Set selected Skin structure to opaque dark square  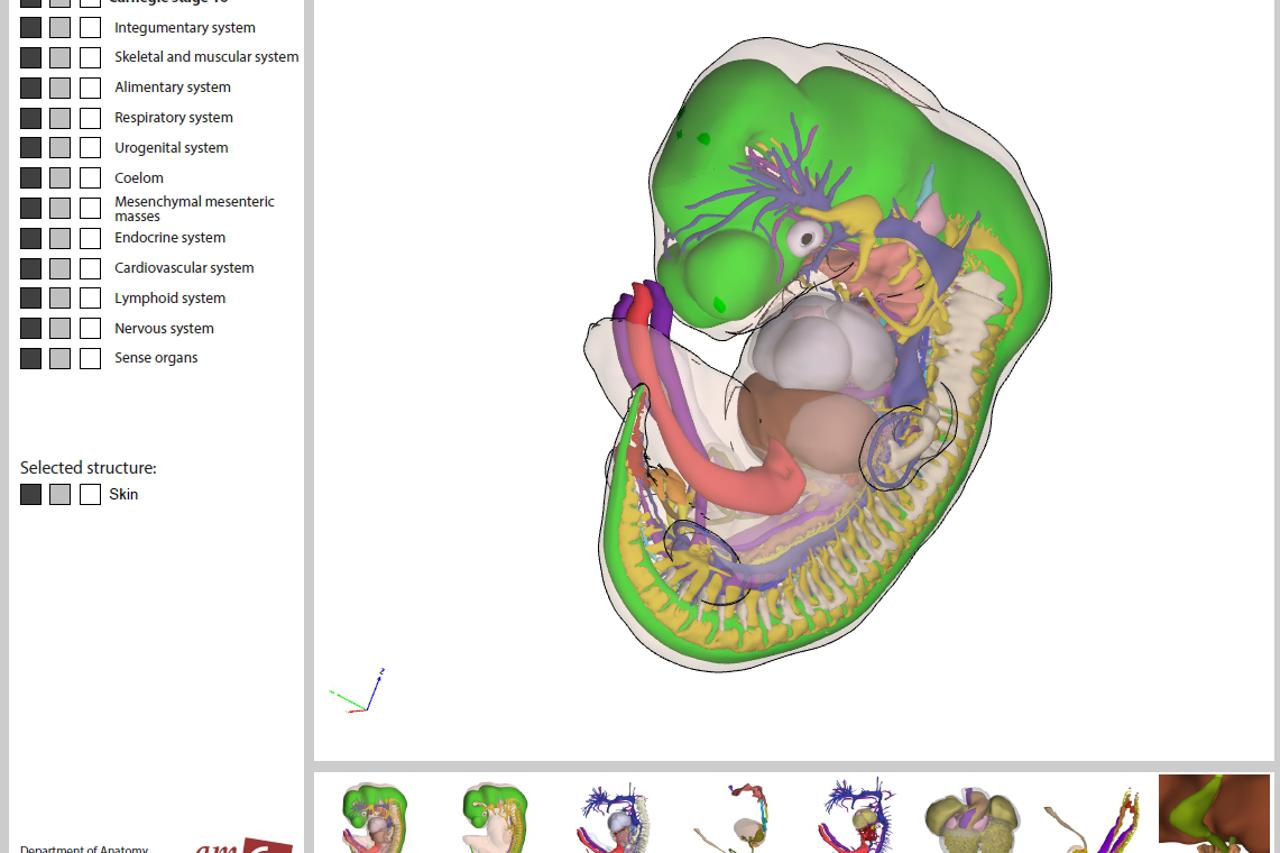(x=31, y=494)
